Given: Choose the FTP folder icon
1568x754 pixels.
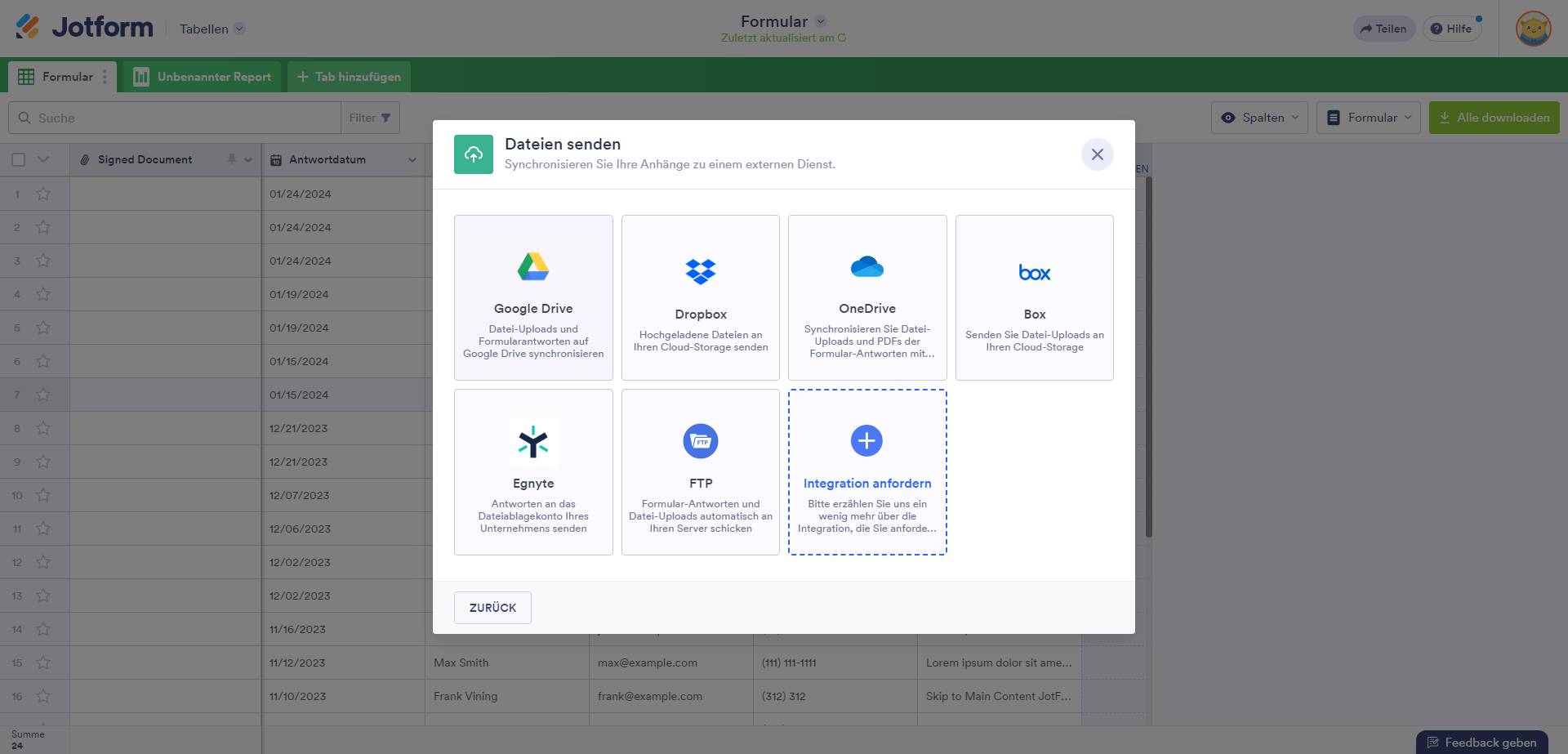Looking at the screenshot, I should click(x=701, y=442).
